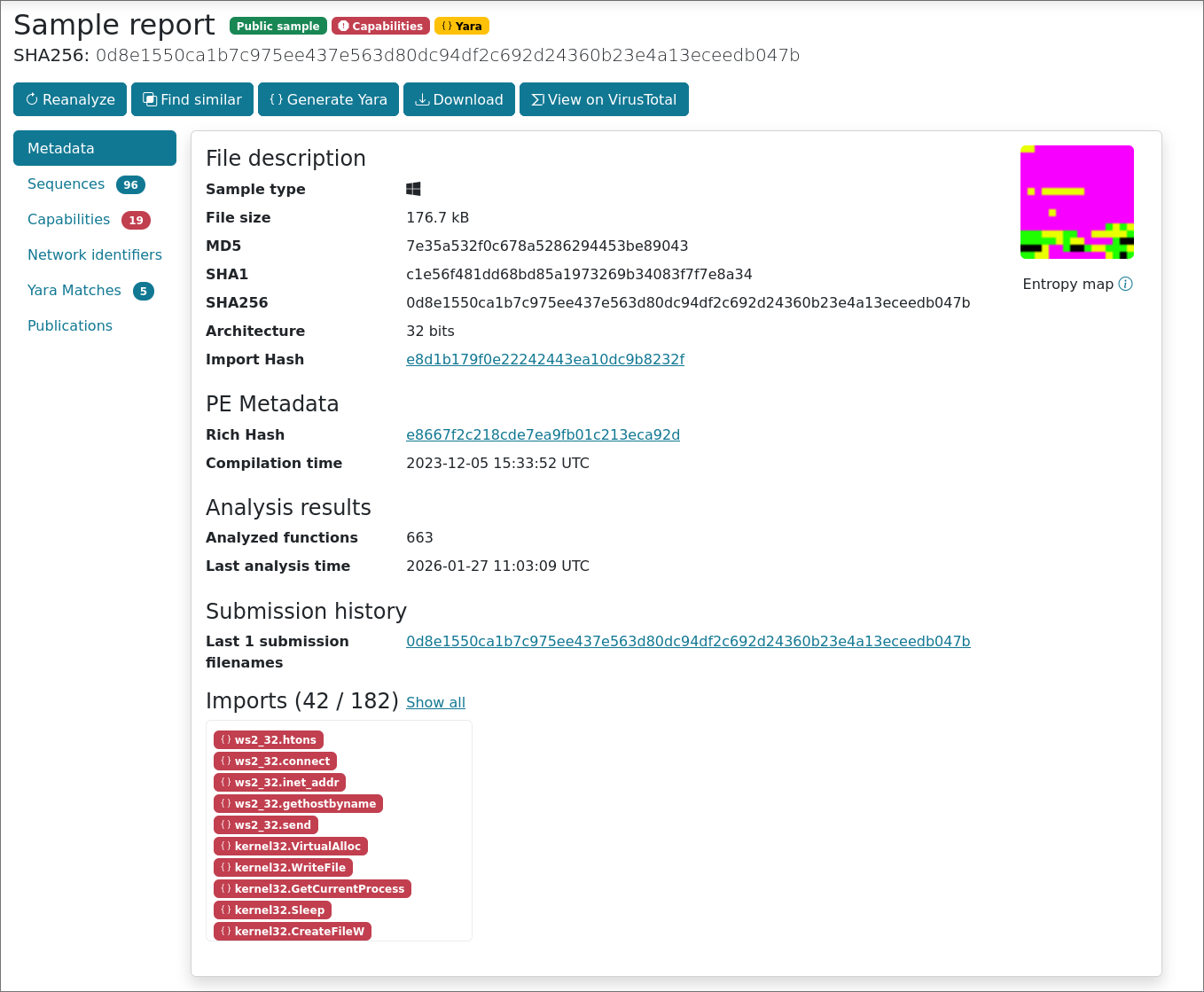Screen dimensions: 1204x992
Task: Open the Sequences tab
Action: pos(66,184)
